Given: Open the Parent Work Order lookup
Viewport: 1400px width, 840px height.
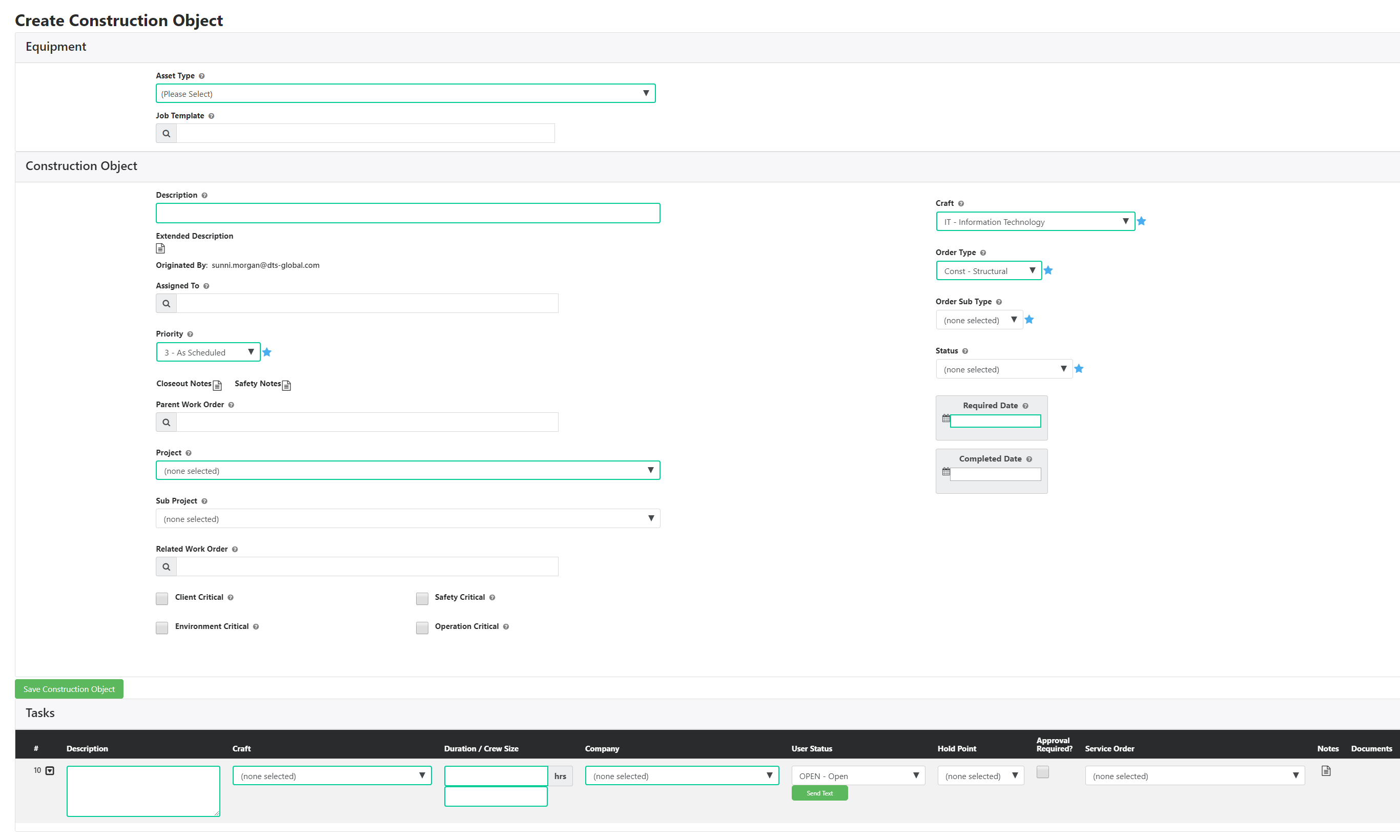Looking at the screenshot, I should click(x=166, y=422).
